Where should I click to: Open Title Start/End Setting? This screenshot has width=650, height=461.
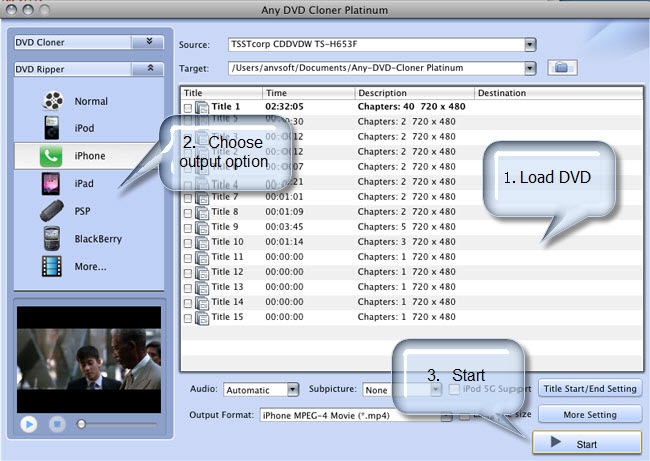click(x=590, y=388)
